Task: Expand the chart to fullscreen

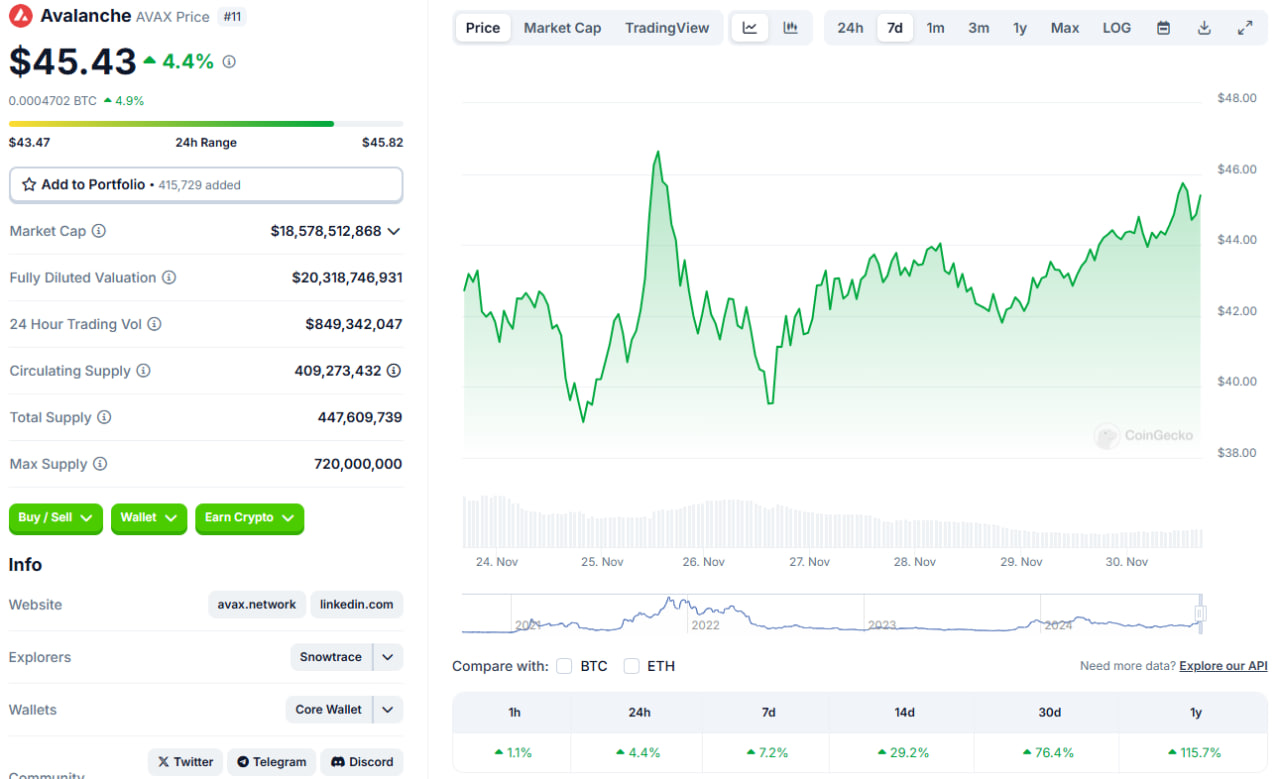Action: click(1245, 28)
